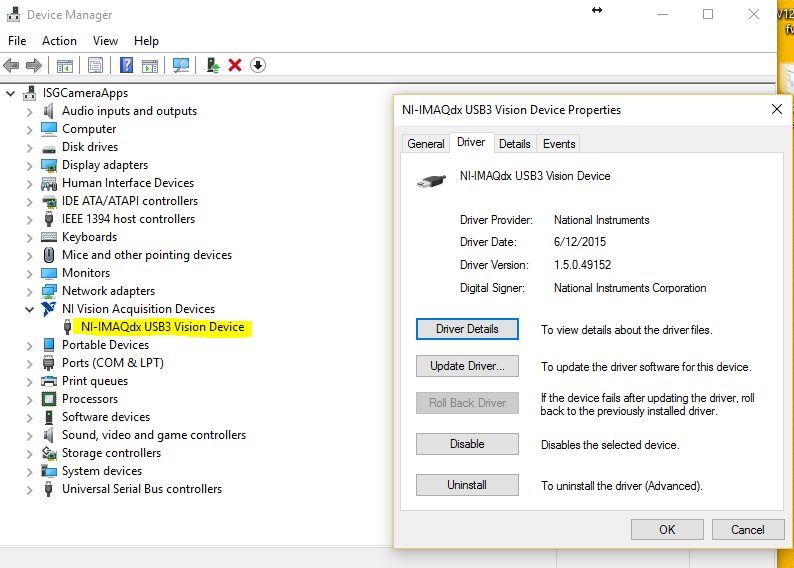This screenshot has width=794, height=568.
Task: Click the USB plug icon in Properties dialog
Action: tap(431, 180)
